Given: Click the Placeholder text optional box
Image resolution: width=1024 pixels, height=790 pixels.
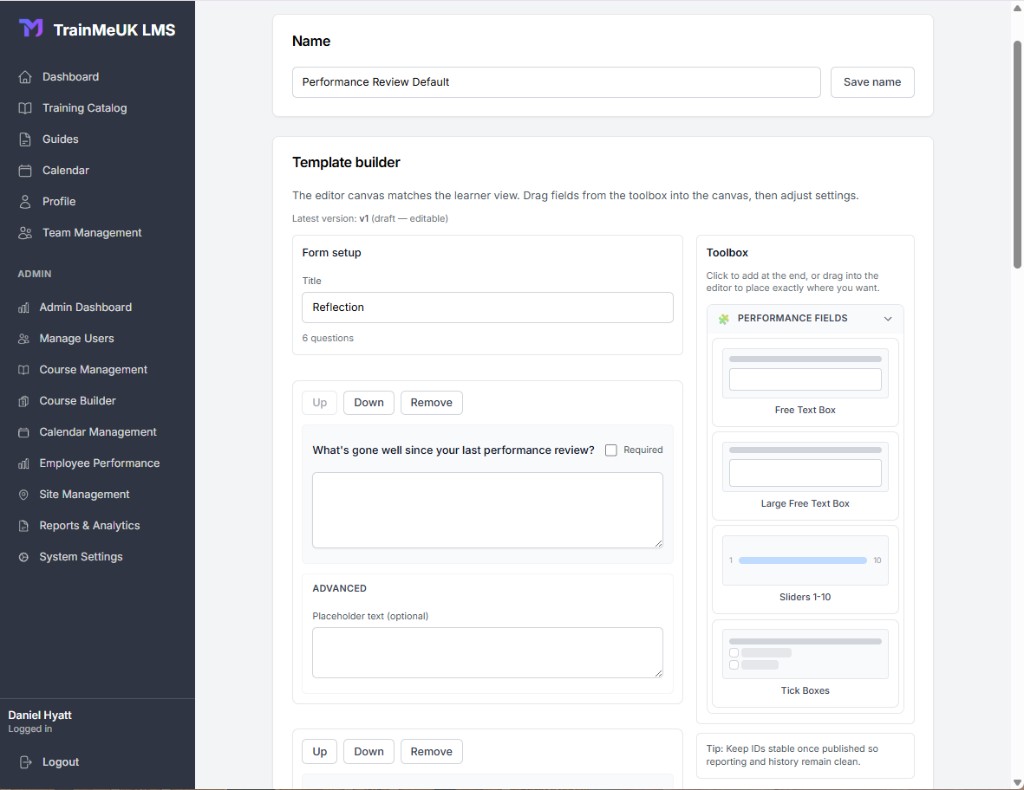Looking at the screenshot, I should pos(487,652).
